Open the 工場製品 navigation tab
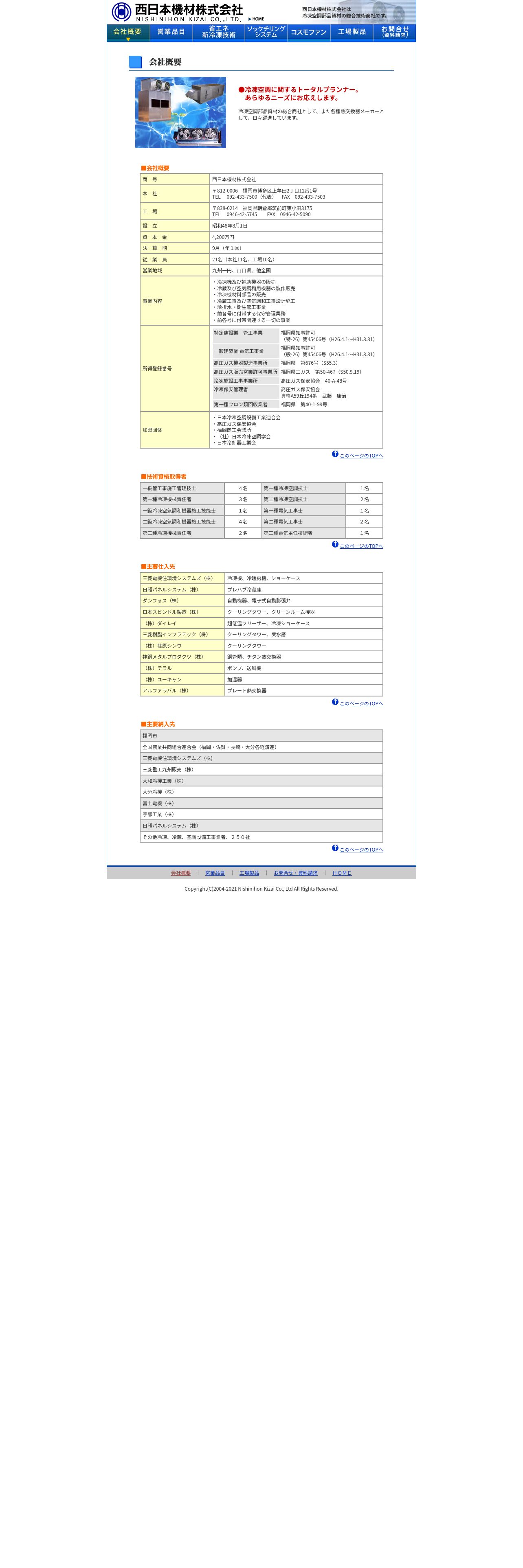 tap(352, 33)
